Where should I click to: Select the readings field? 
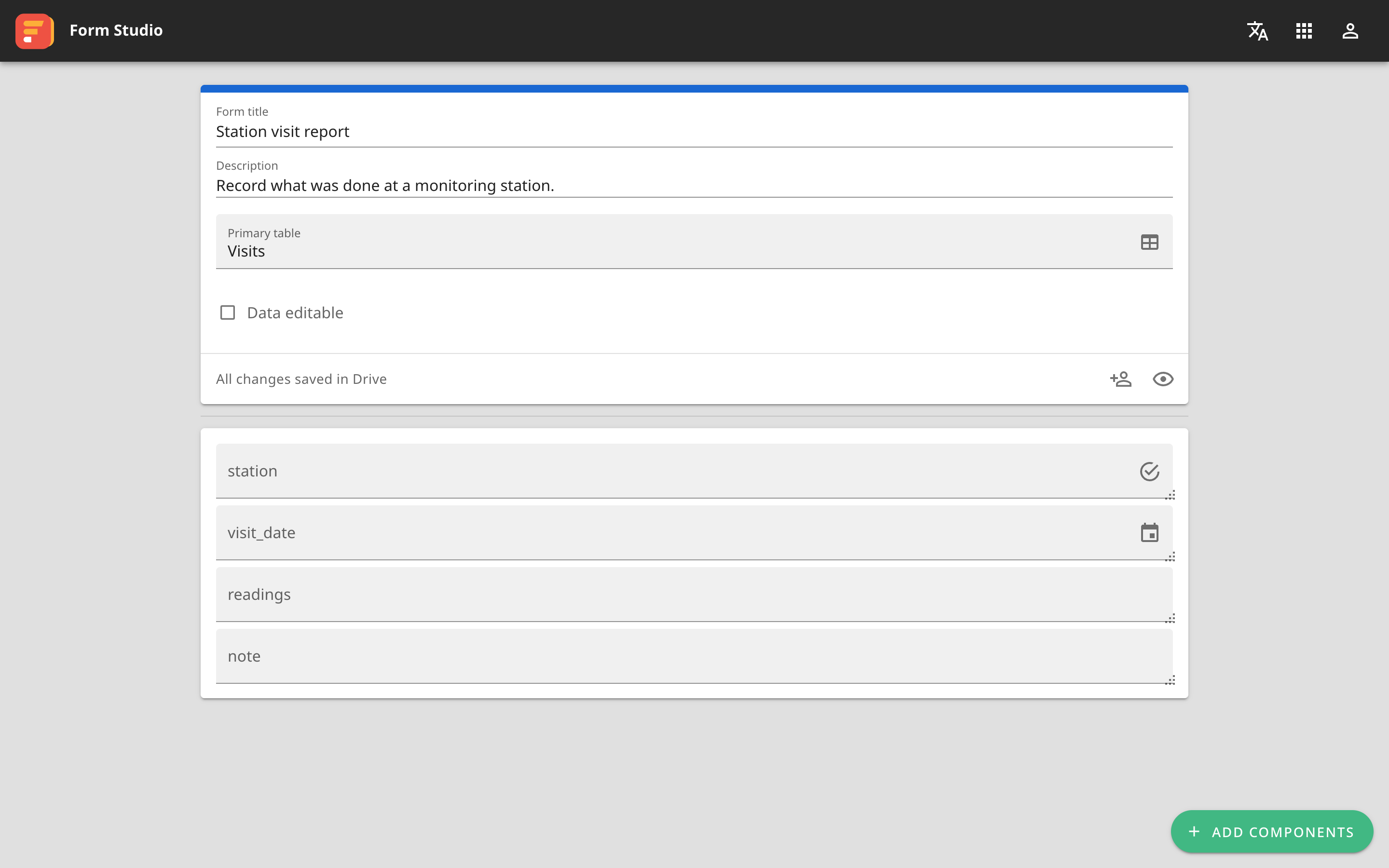point(694,594)
